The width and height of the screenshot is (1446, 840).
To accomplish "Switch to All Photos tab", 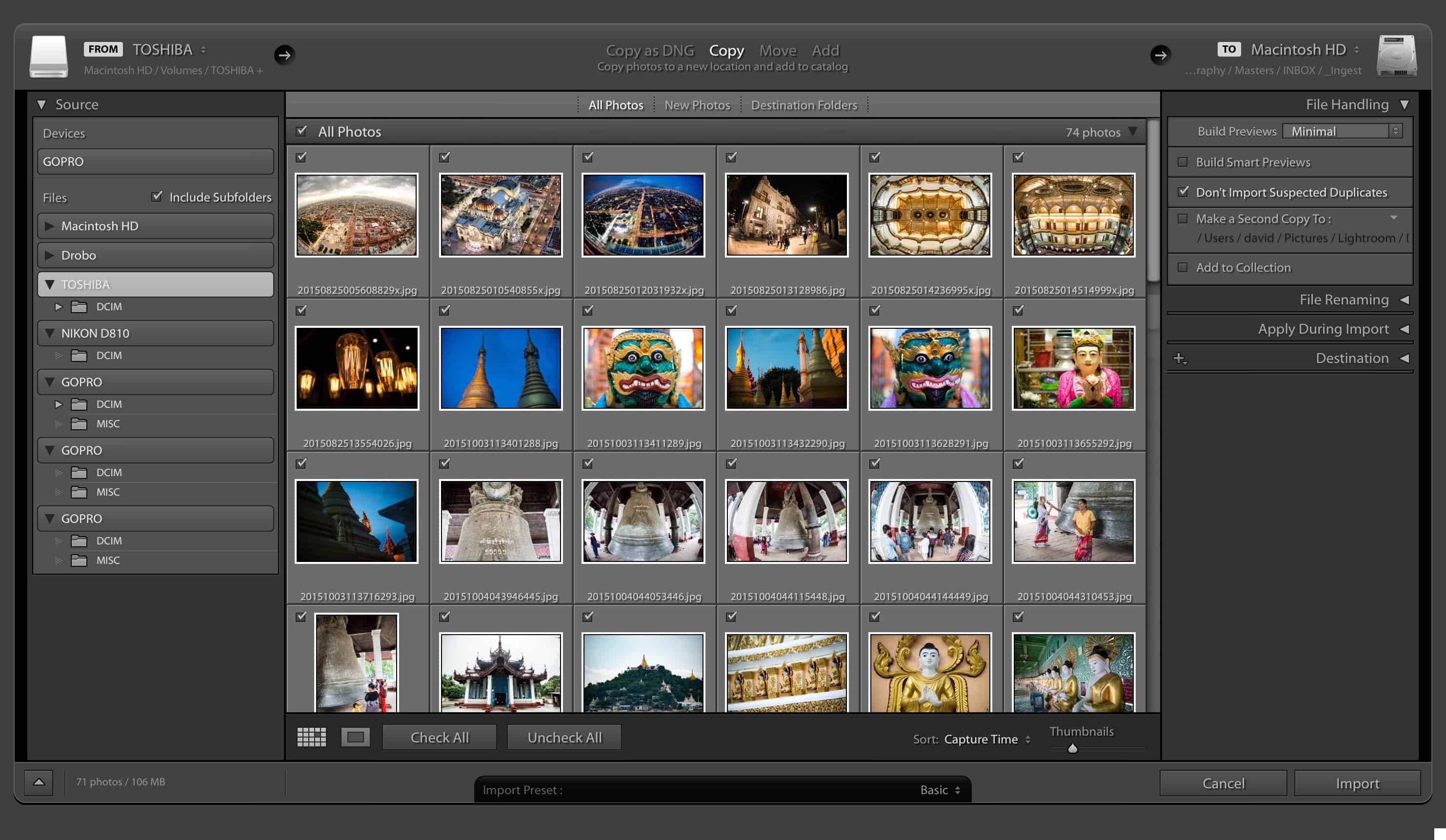I will point(616,105).
